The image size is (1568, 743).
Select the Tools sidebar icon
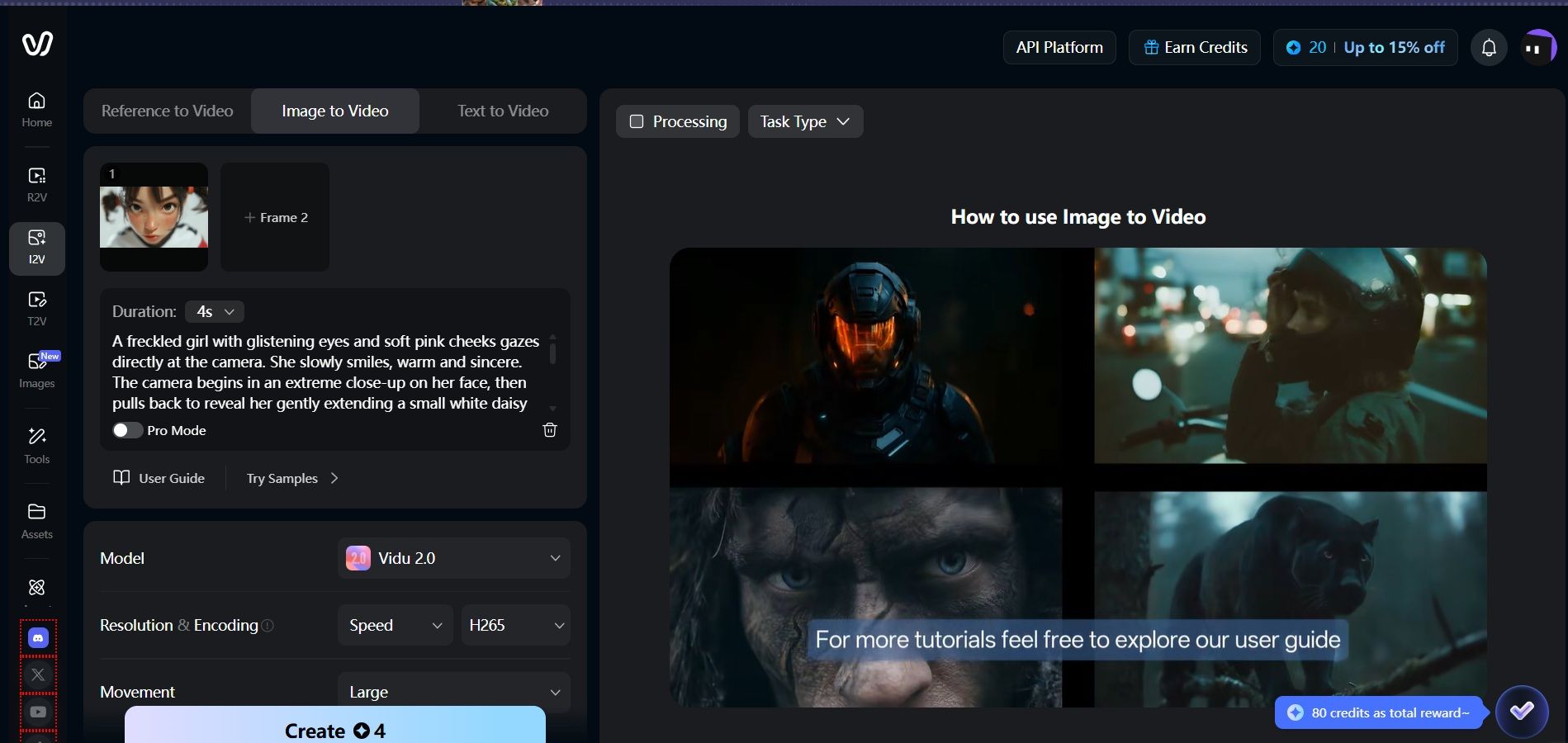point(36,446)
